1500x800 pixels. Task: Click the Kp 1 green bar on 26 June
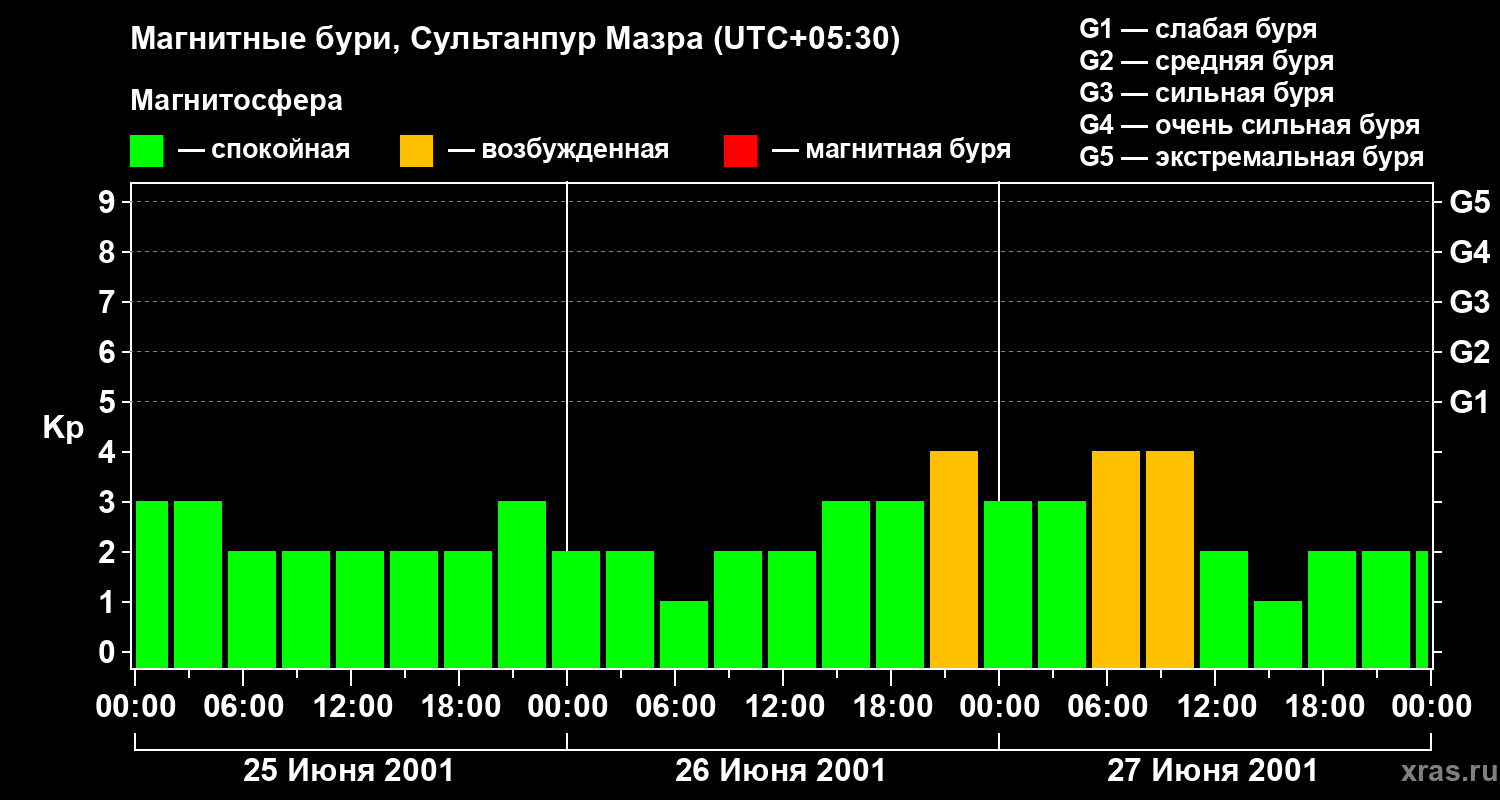(x=684, y=635)
